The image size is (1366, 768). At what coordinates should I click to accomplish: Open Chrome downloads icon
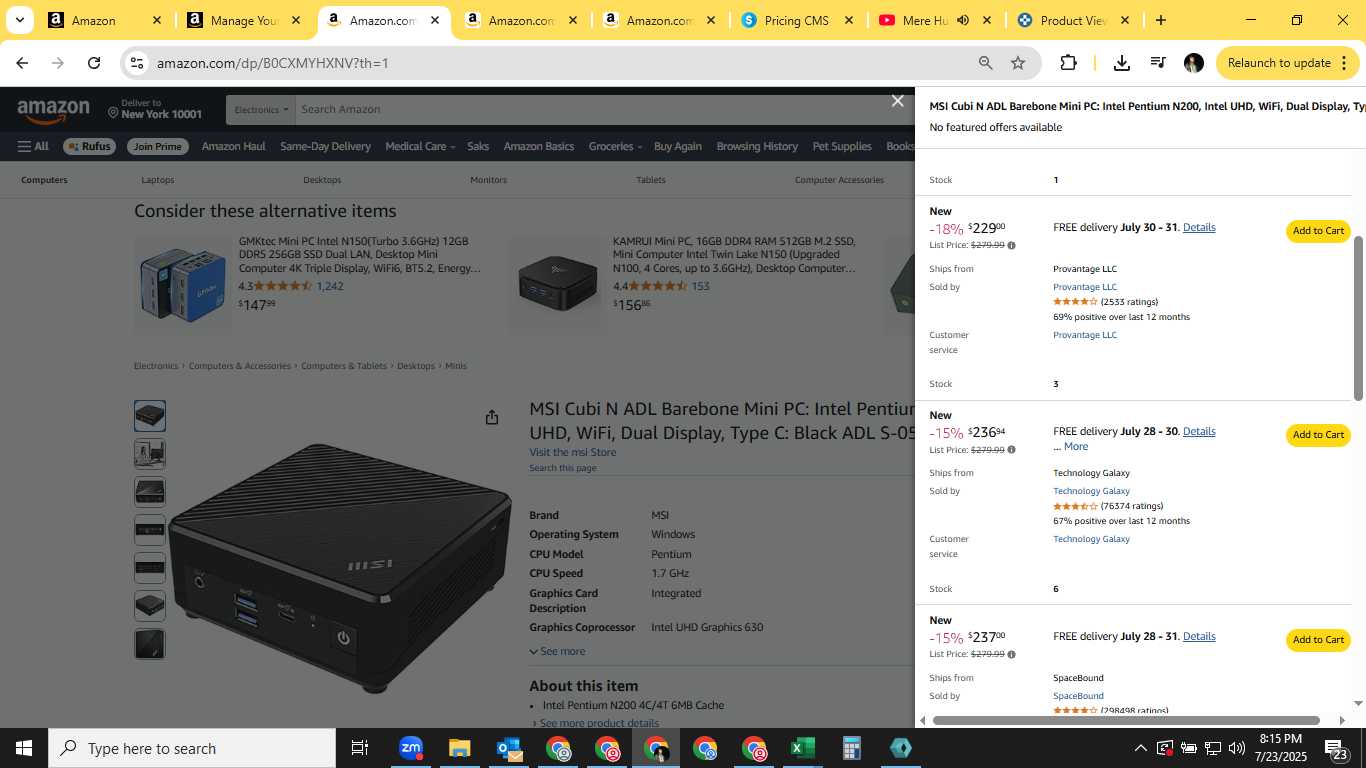pyautogui.click(x=1122, y=63)
